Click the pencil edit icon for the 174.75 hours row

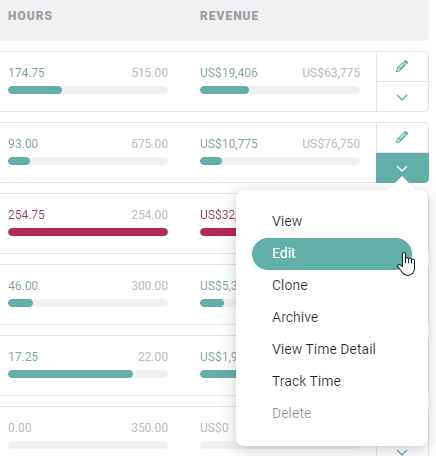[x=402, y=66]
